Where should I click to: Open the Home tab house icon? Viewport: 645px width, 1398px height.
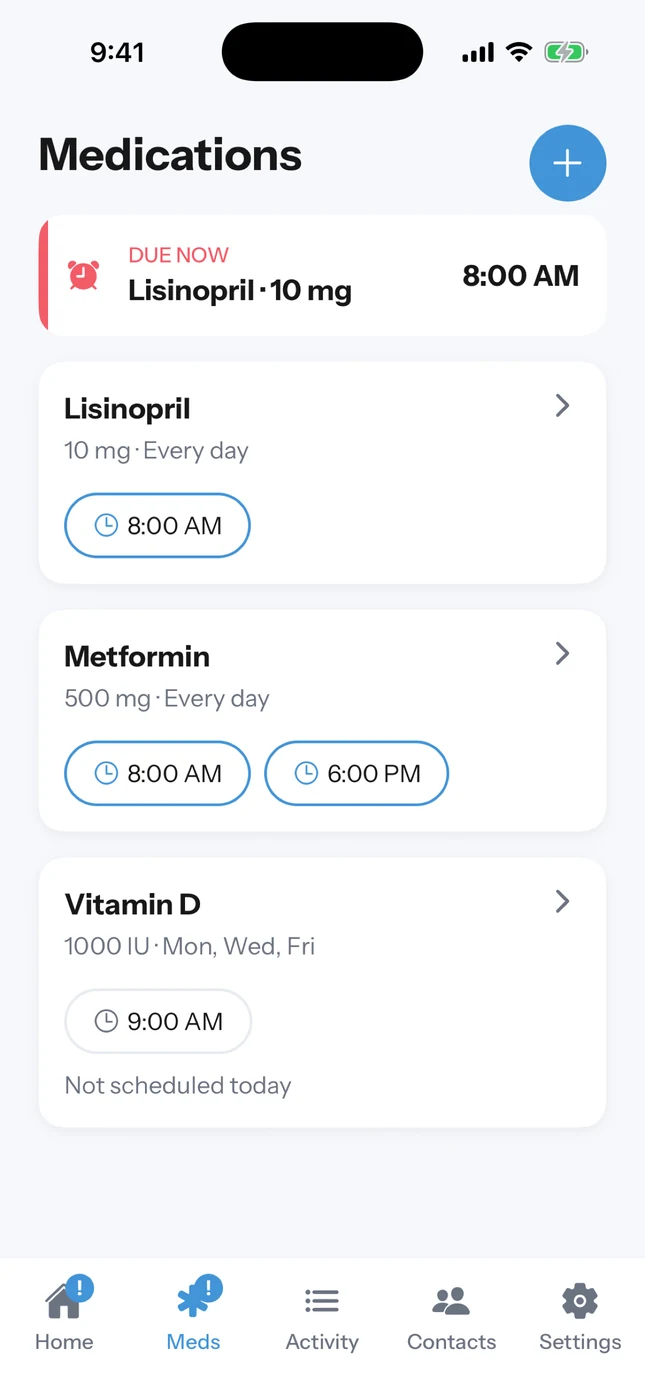[65, 1298]
